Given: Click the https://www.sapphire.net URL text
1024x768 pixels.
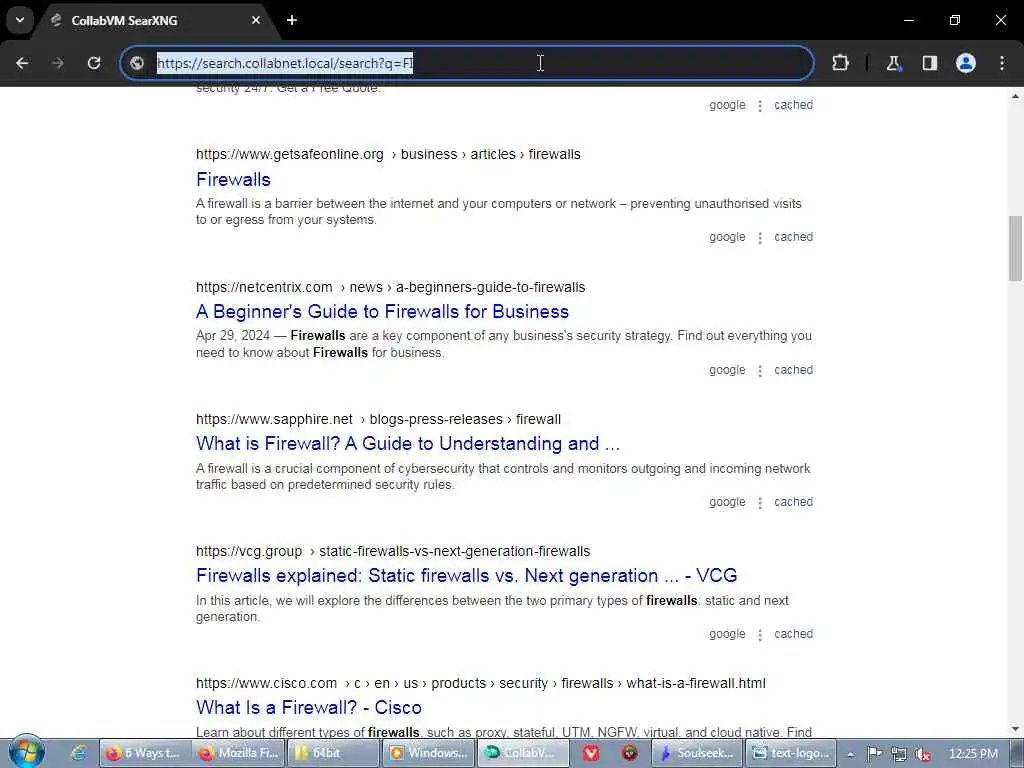Looking at the screenshot, I should pos(274,419).
